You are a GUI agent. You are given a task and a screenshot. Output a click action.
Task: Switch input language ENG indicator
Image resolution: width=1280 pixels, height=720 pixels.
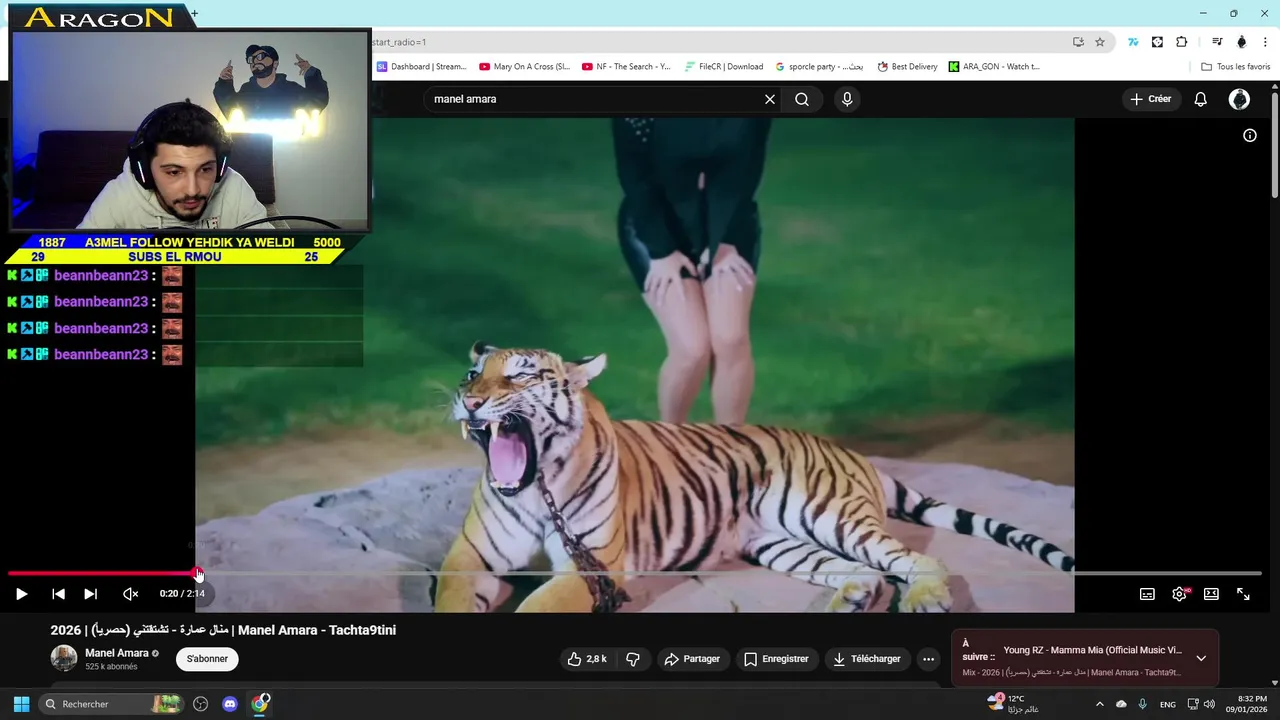tap(1167, 704)
